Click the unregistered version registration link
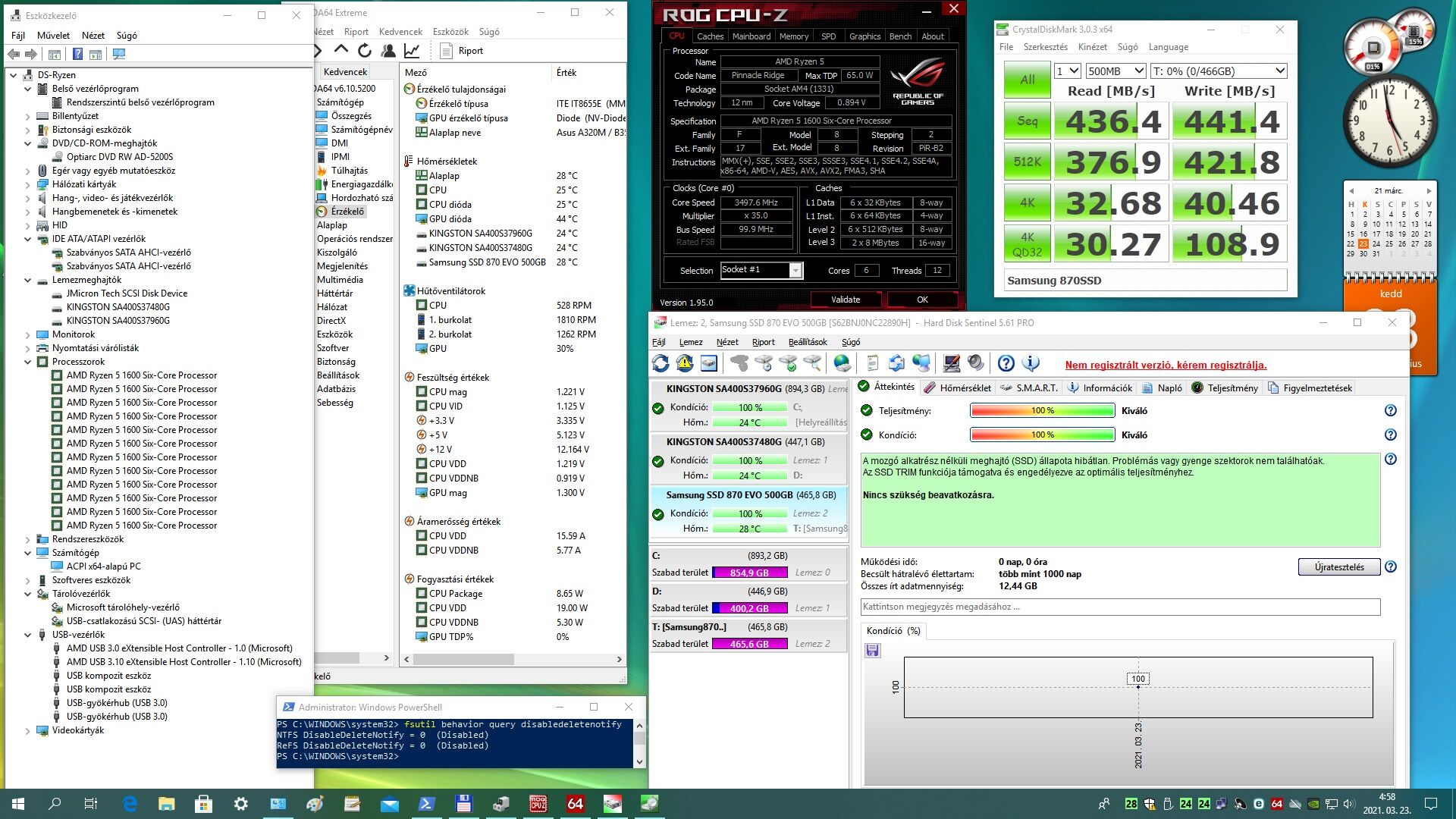 click(x=1166, y=365)
